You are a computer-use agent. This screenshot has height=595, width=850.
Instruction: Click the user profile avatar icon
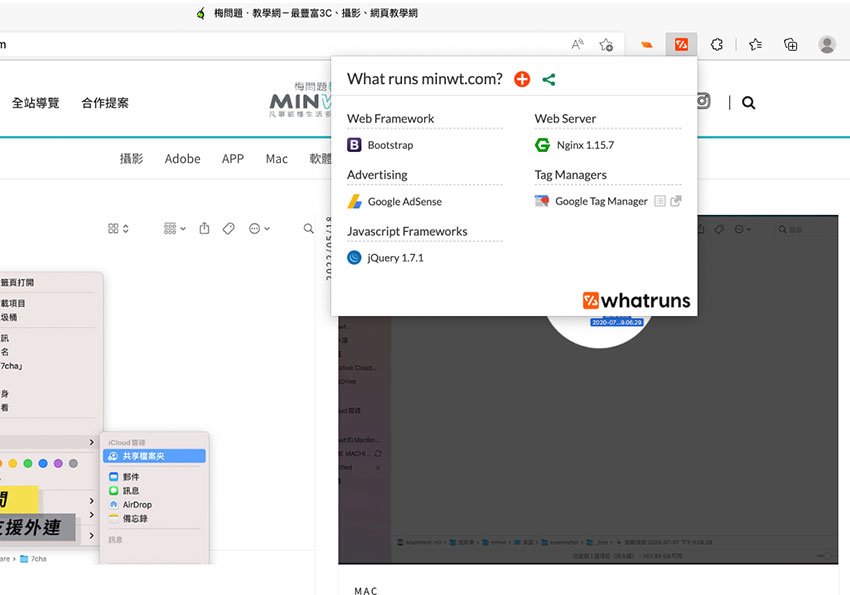pos(827,44)
